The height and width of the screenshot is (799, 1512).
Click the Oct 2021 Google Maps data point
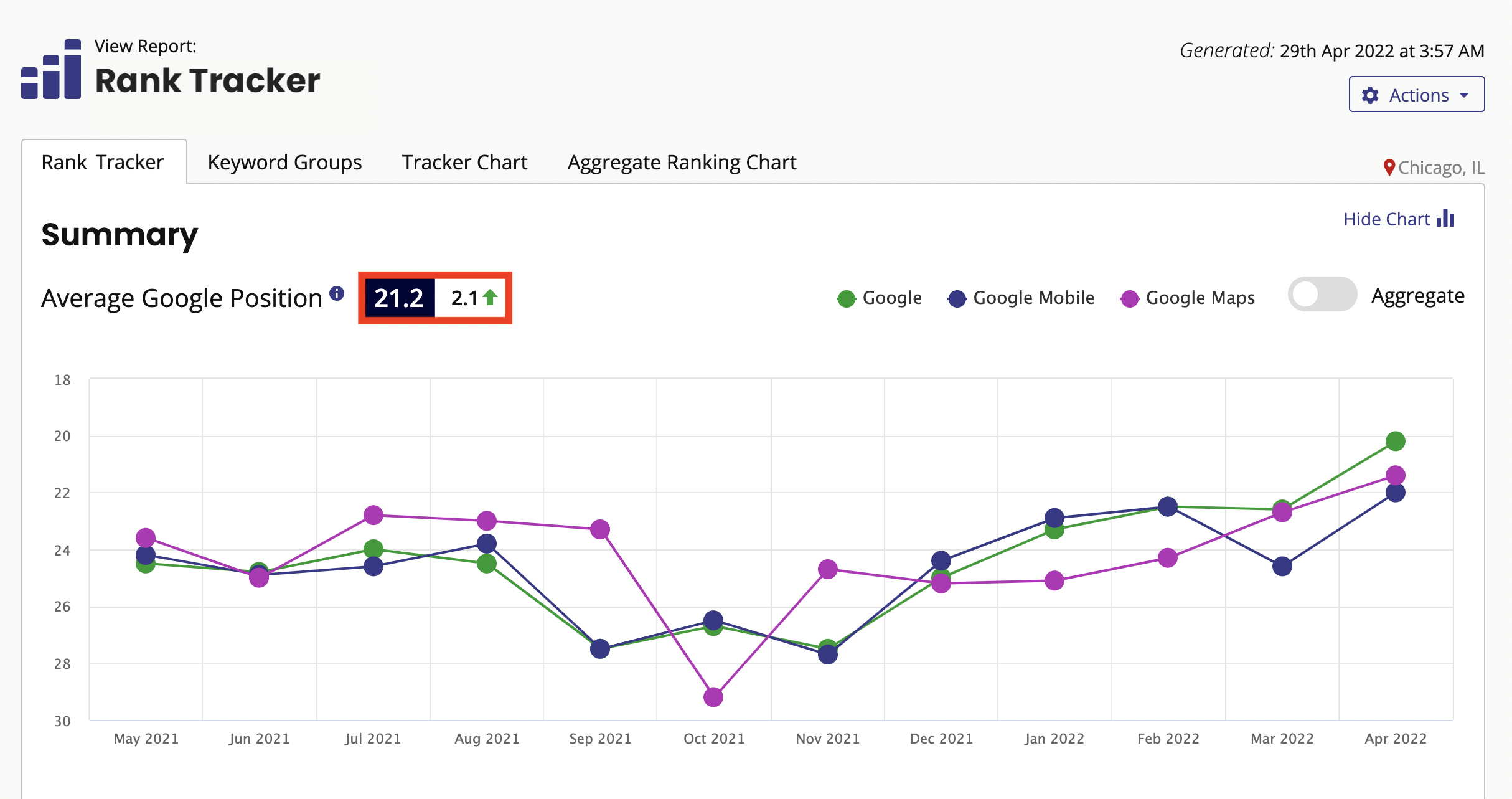point(713,697)
